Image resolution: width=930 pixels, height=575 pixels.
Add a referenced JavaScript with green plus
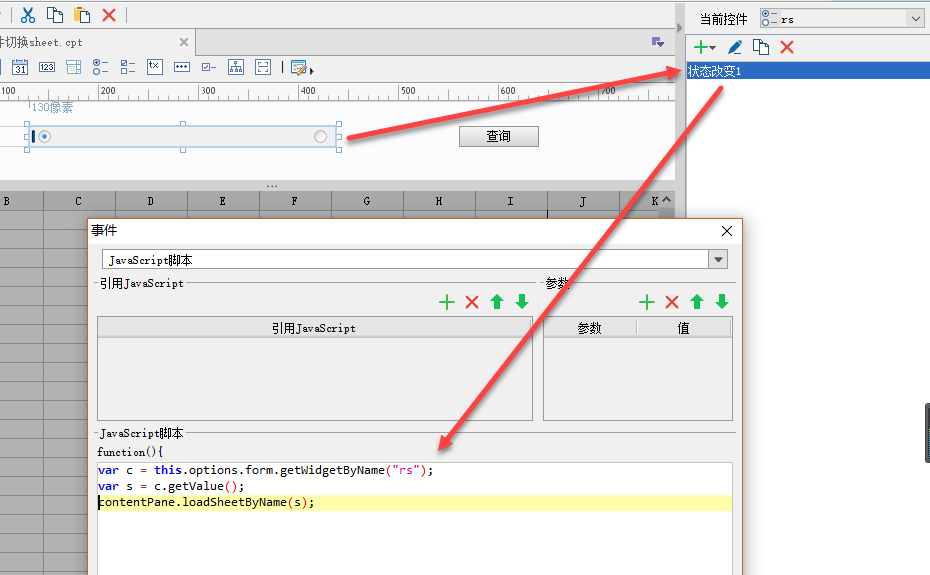click(447, 302)
